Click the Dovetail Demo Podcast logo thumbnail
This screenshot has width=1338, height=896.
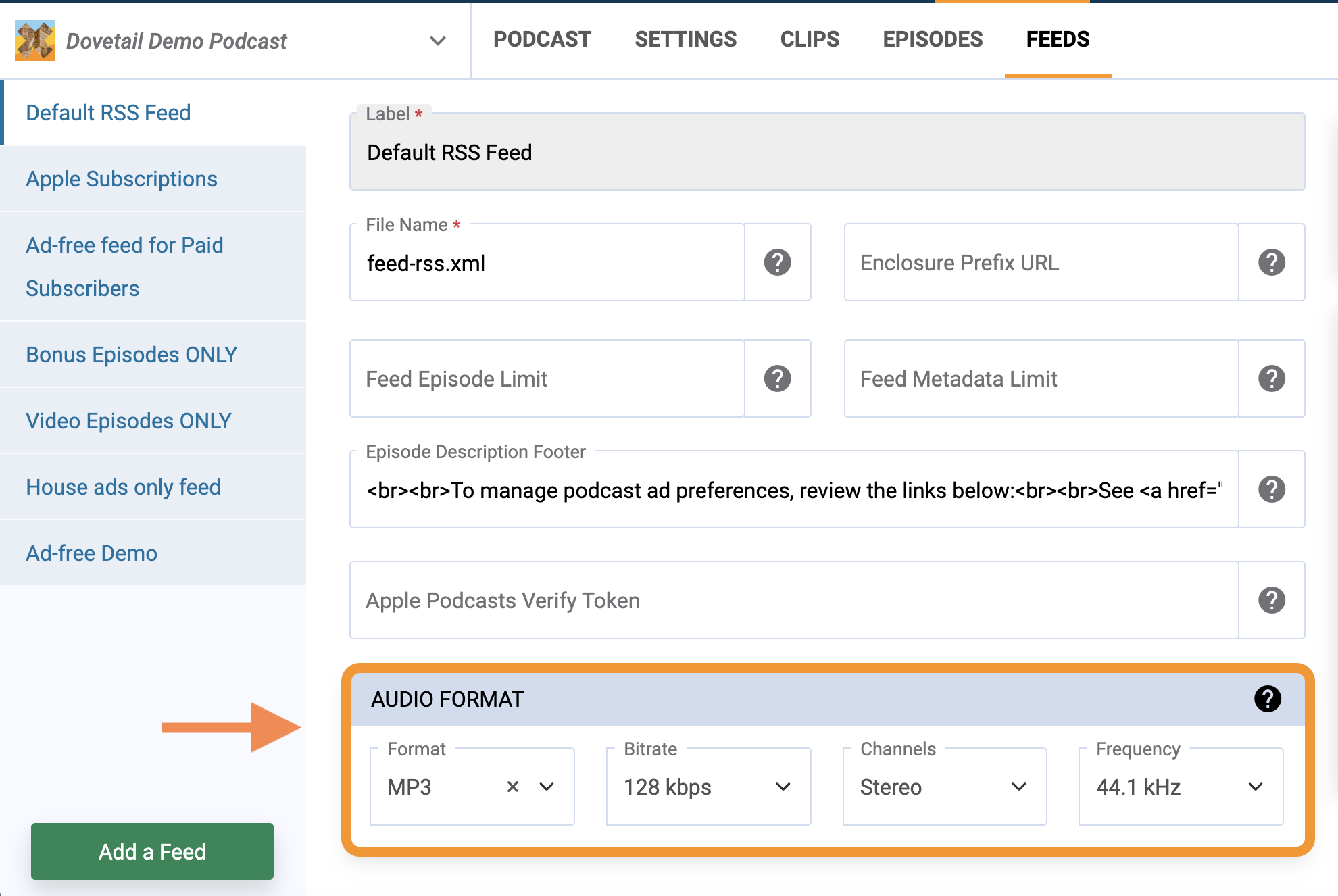click(35, 41)
